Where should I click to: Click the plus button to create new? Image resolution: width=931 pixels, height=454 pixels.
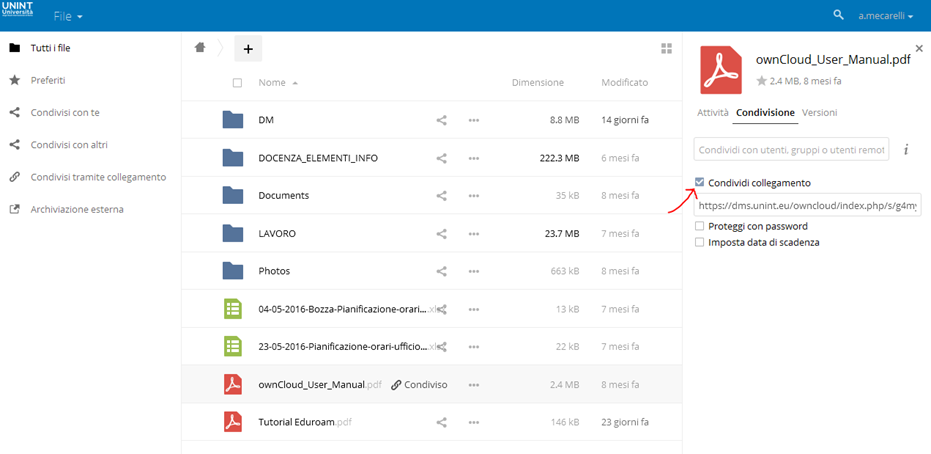(x=248, y=49)
